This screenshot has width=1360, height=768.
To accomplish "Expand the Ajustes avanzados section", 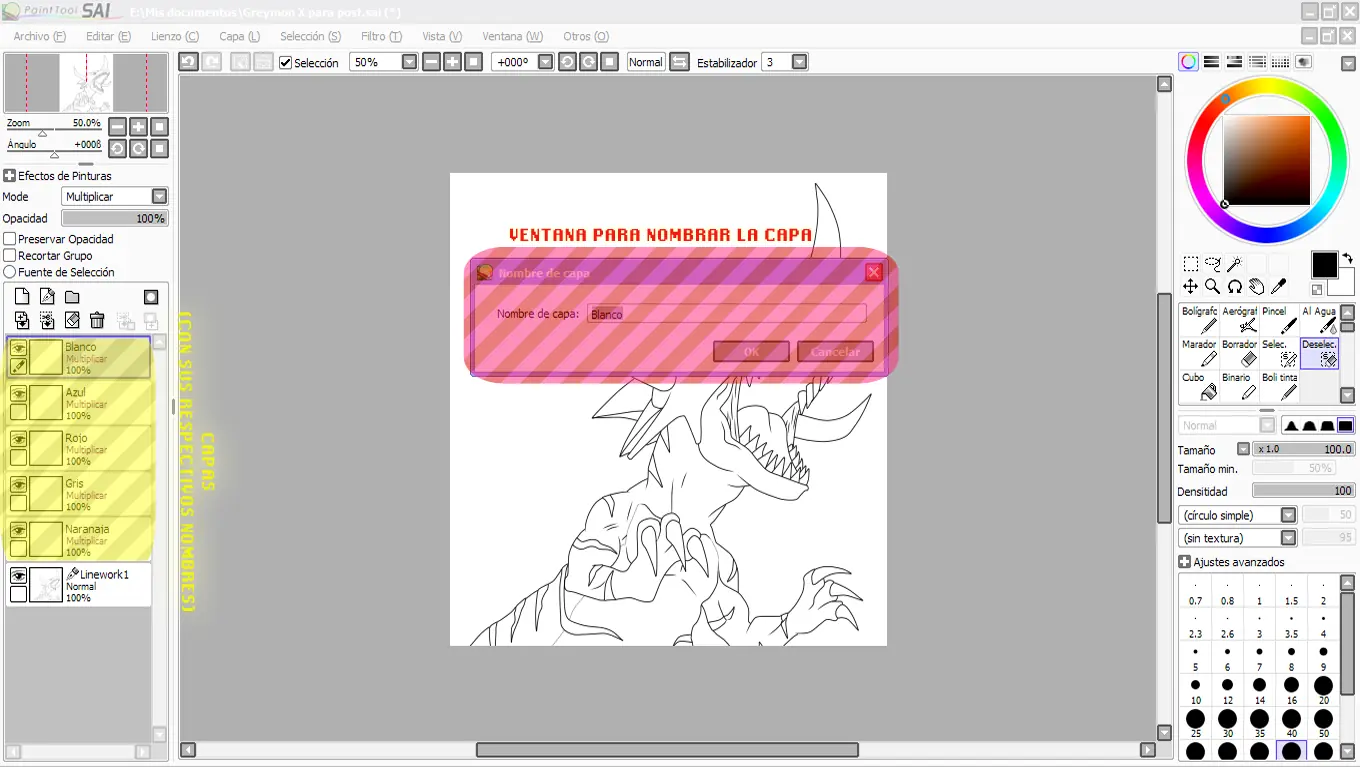I will pyautogui.click(x=1184, y=562).
